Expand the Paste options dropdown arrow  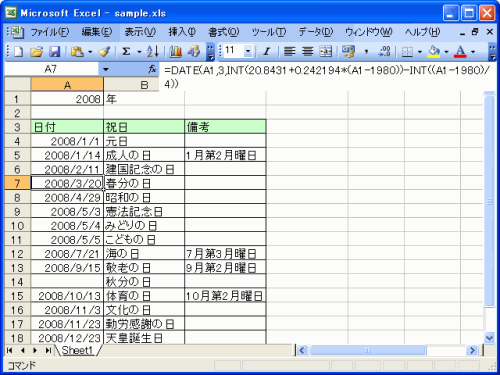coord(90,52)
